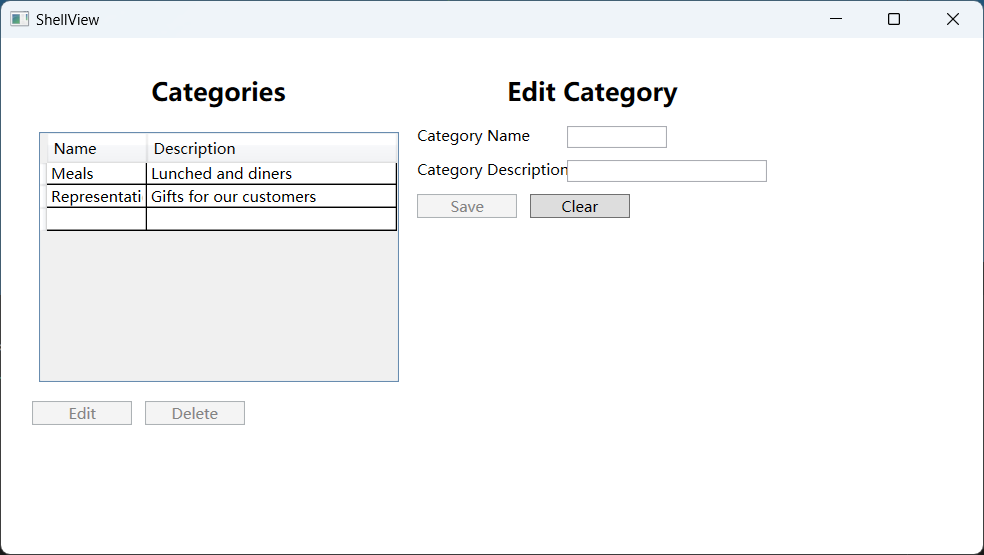Select the Meals category row
Viewport: 984px width, 555px height.
95,174
